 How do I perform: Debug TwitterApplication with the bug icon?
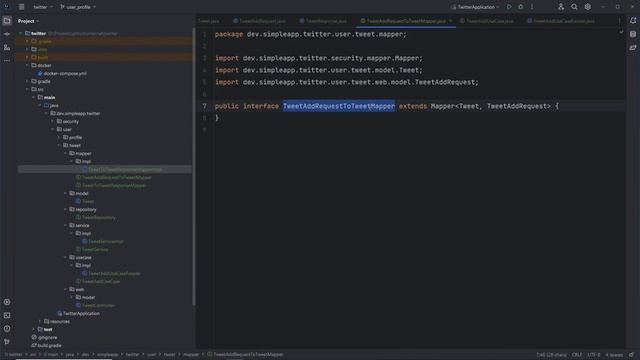click(520, 7)
